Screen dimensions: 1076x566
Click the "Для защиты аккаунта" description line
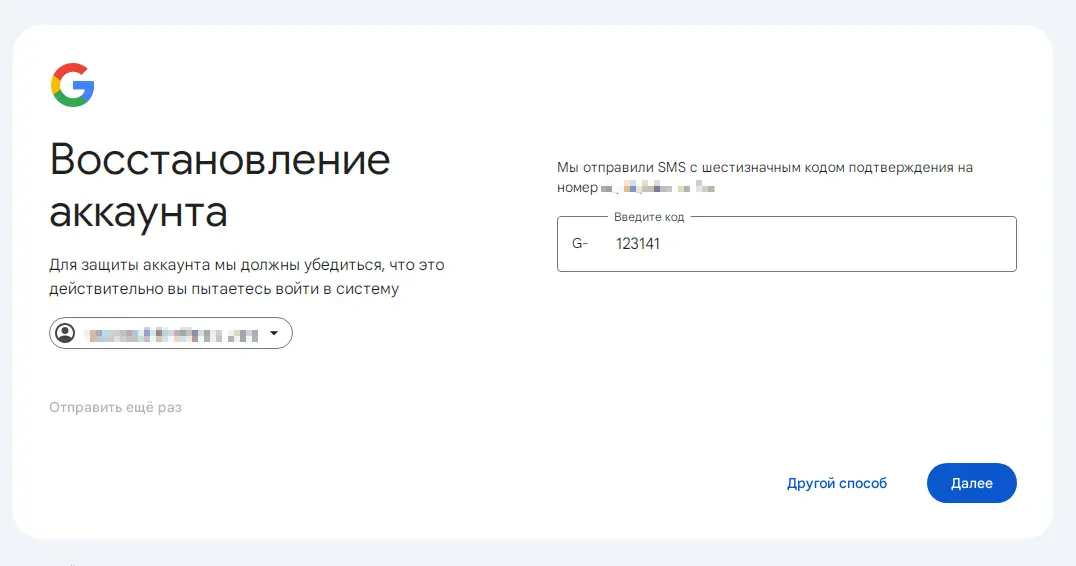247,265
